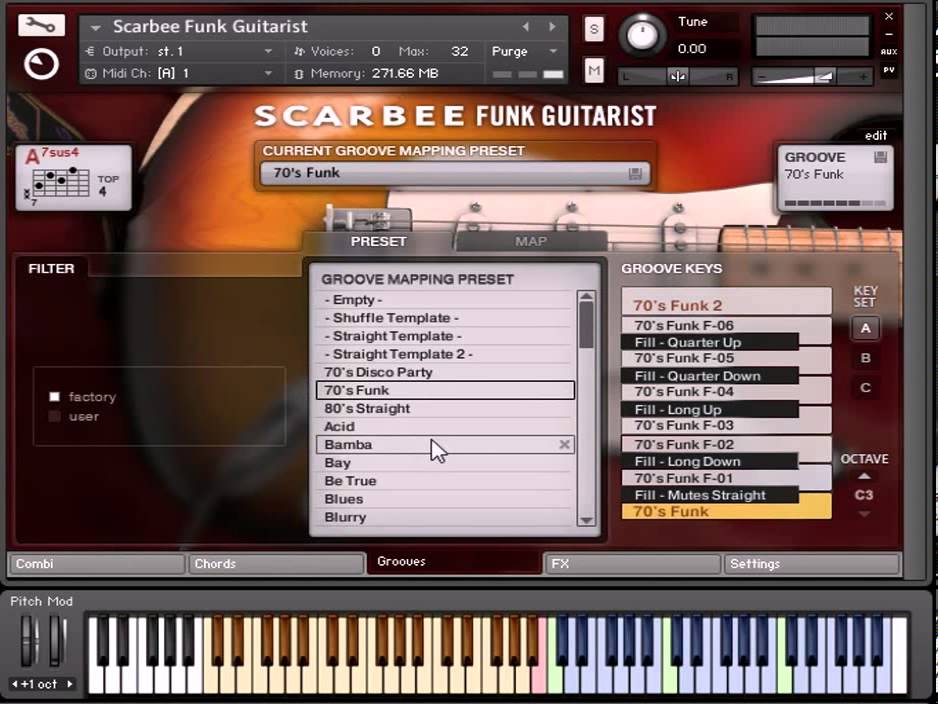Click the Fill - Long Down key
This screenshot has width=938, height=704.
point(709,461)
